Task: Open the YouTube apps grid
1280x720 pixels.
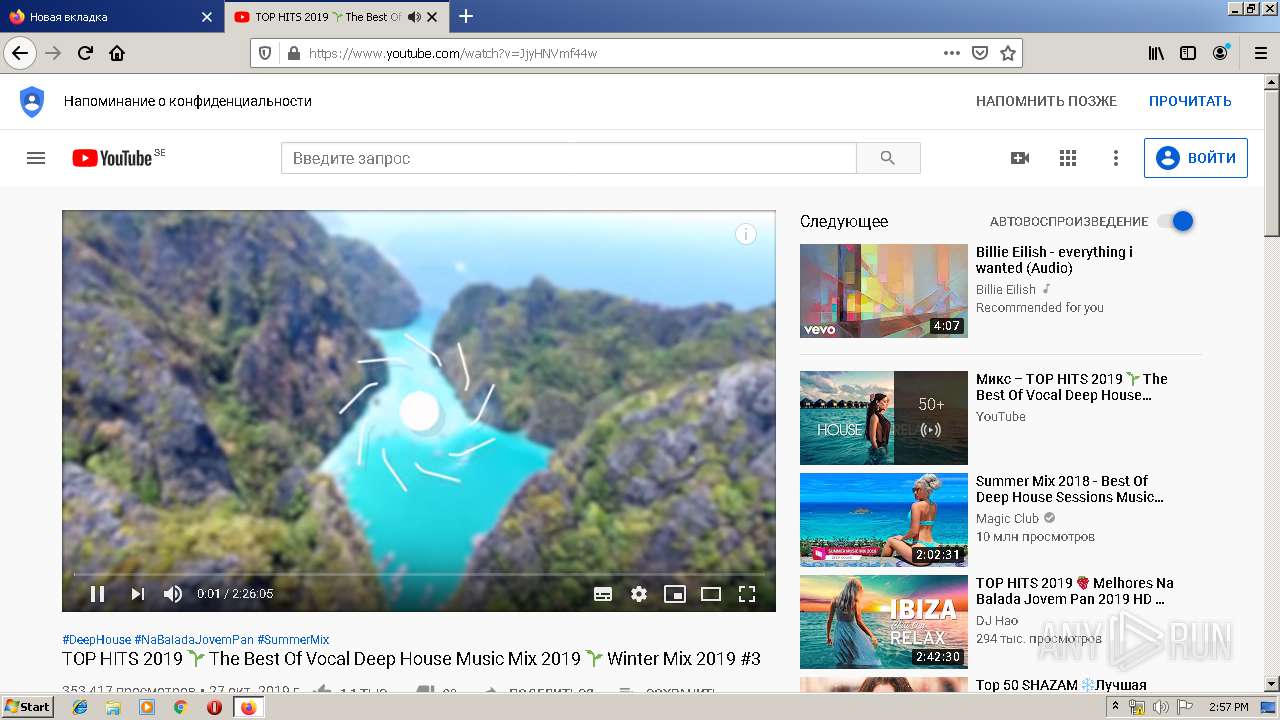Action: [x=1068, y=158]
